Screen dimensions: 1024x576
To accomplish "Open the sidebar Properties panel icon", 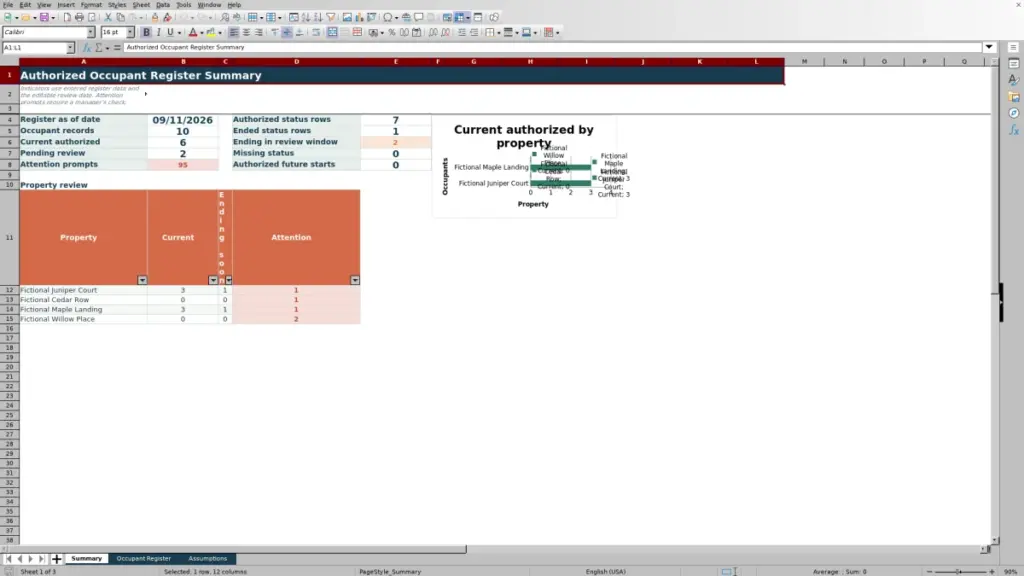I will 1014,63.
